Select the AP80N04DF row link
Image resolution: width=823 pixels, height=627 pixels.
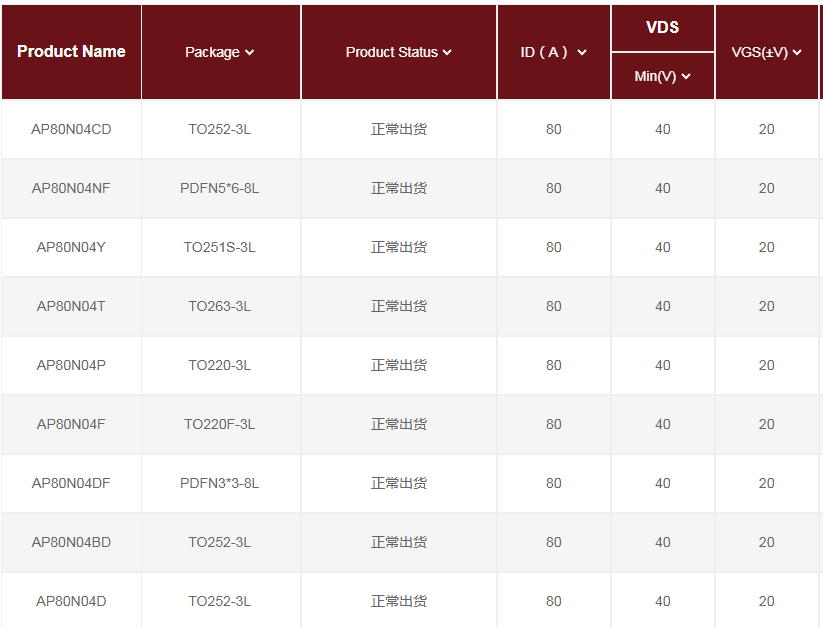tap(71, 483)
